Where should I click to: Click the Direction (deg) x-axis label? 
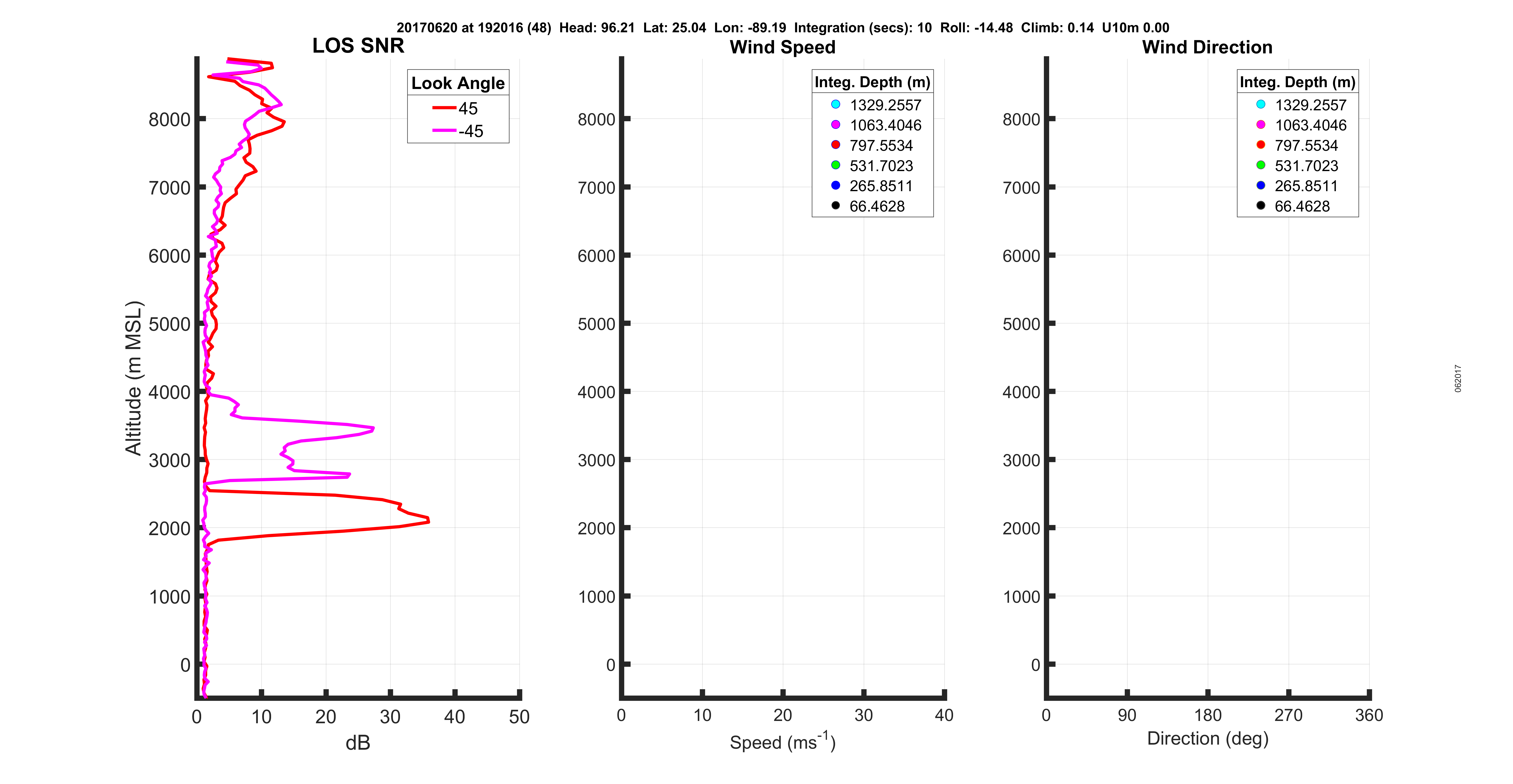point(1208,739)
